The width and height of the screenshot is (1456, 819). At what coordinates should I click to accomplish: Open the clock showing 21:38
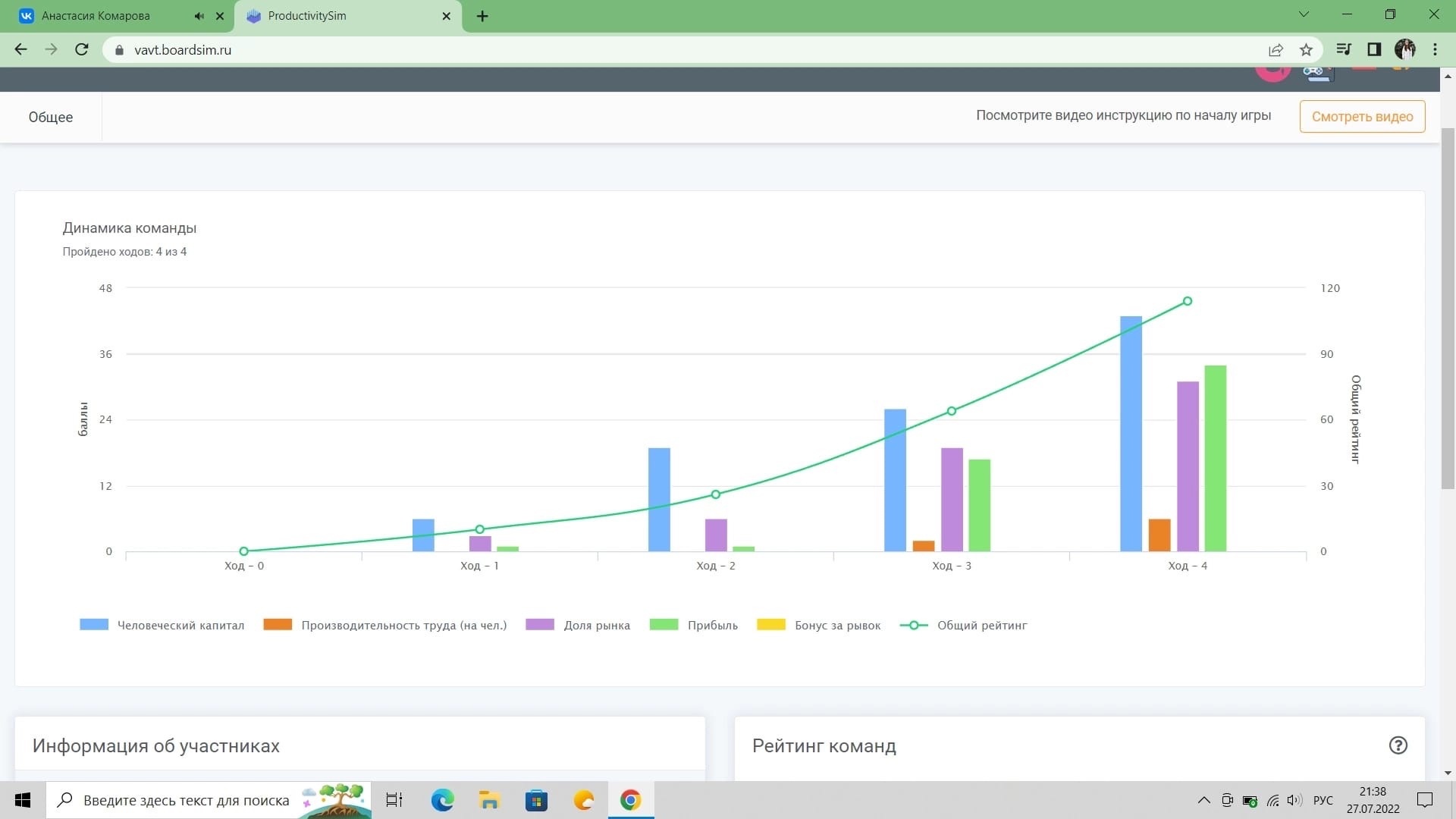click(x=1373, y=800)
